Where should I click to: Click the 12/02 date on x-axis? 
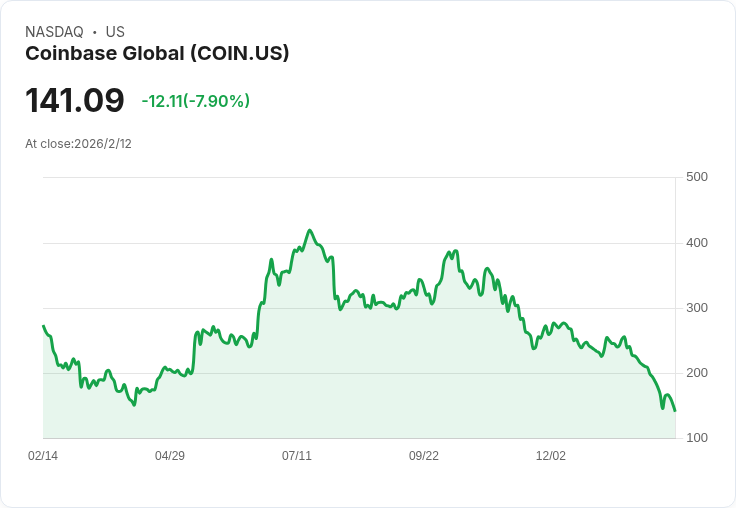coord(551,456)
